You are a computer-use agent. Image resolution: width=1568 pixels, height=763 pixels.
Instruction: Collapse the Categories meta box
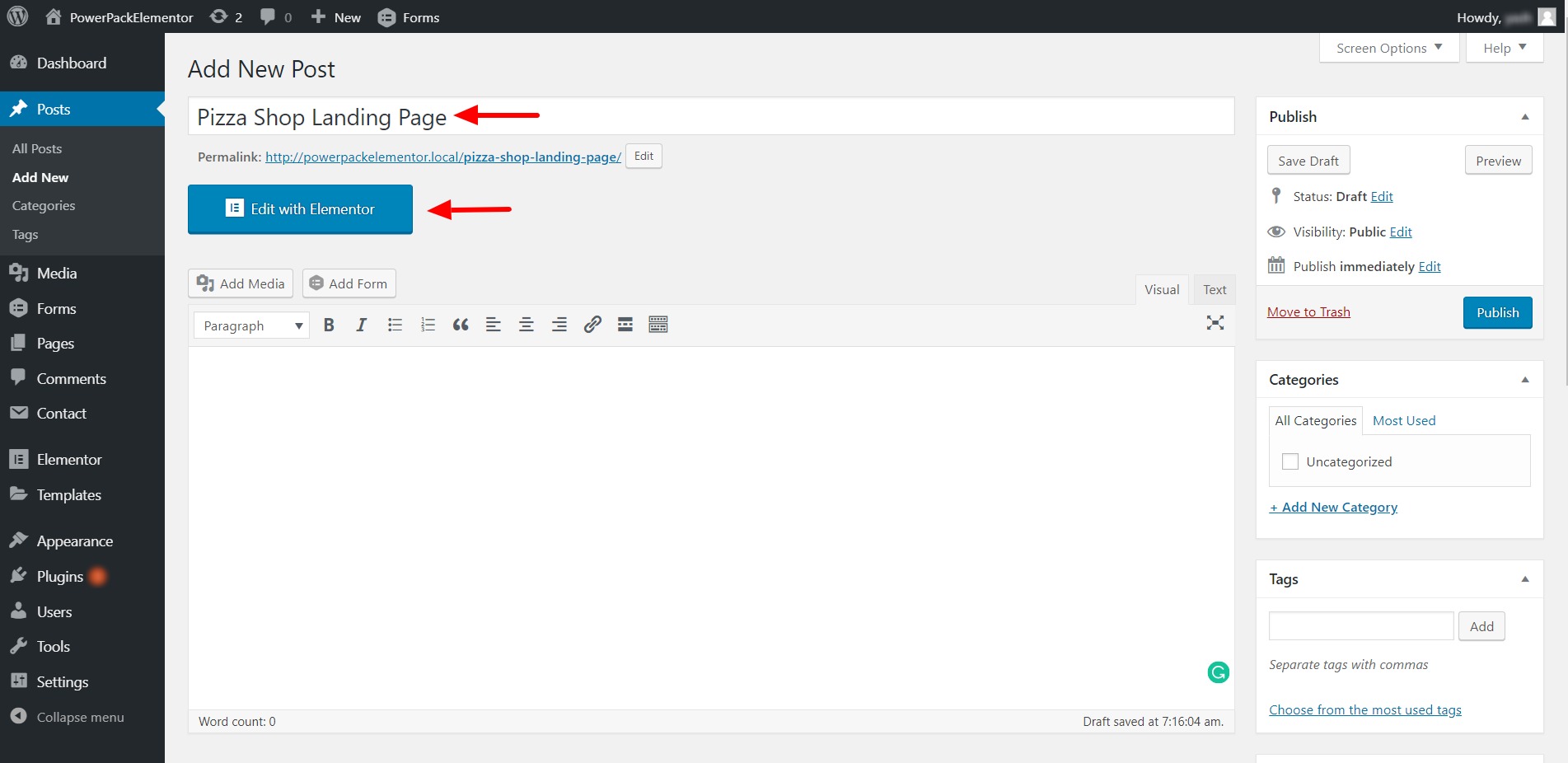click(x=1525, y=380)
